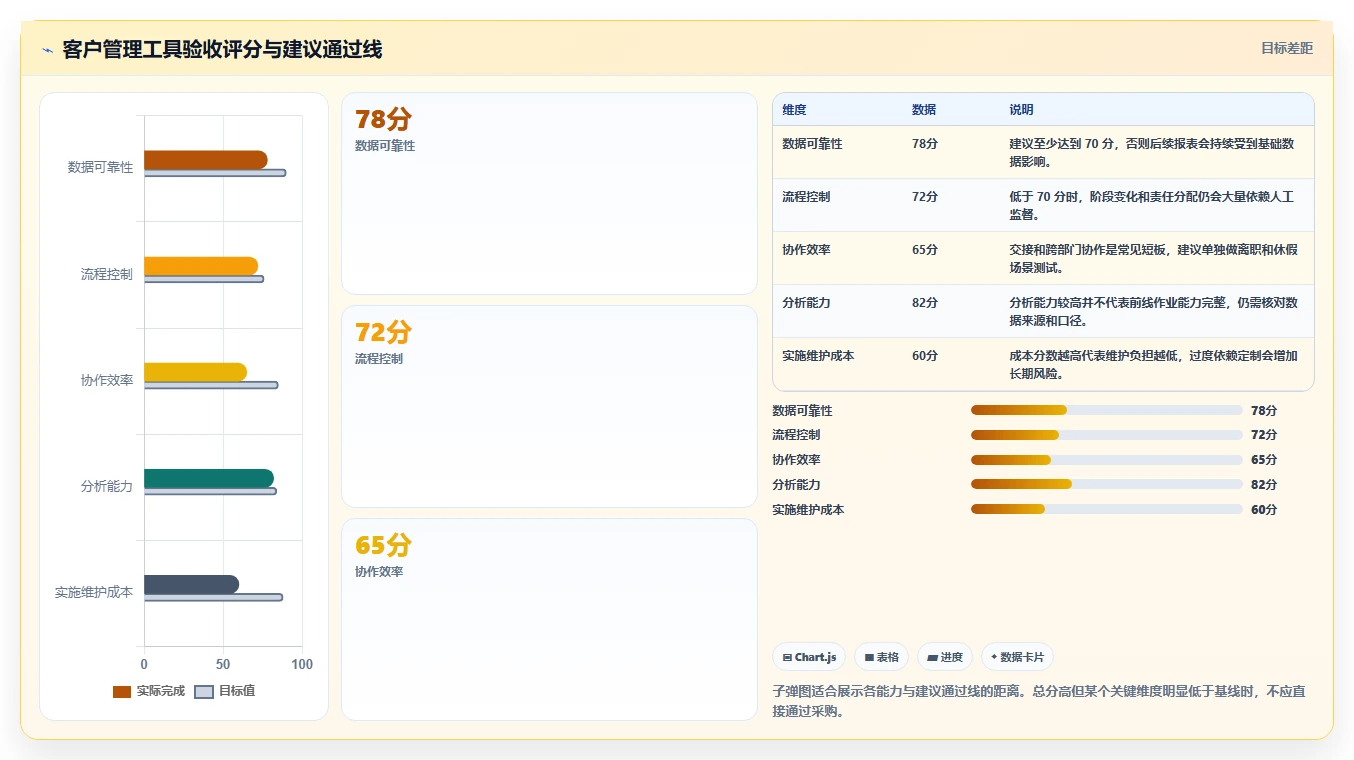Click the 数据可靠性 y-axis label in chart
The height and width of the screenshot is (760, 1354).
point(100,167)
